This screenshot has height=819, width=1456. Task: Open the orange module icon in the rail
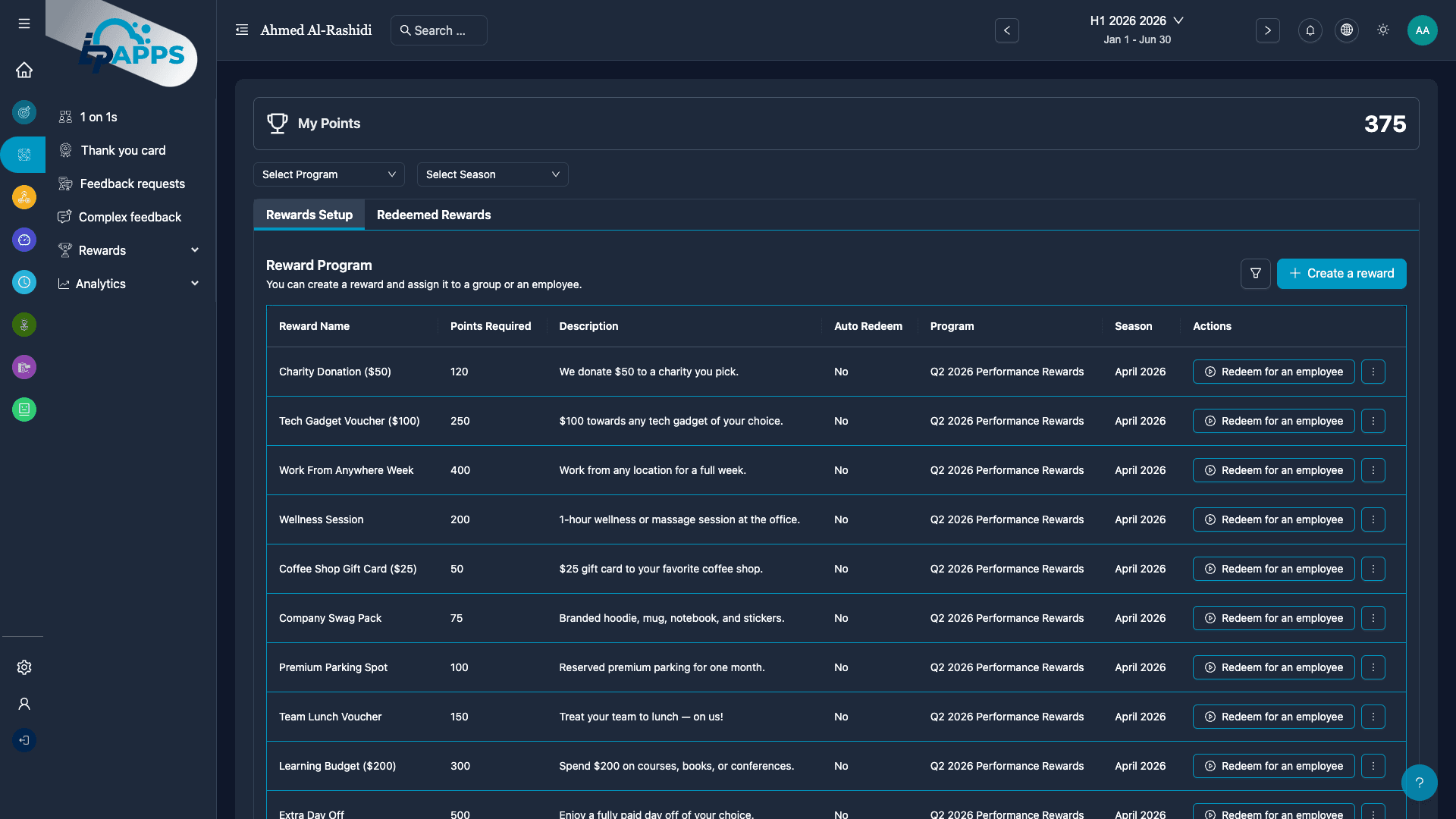pos(24,197)
